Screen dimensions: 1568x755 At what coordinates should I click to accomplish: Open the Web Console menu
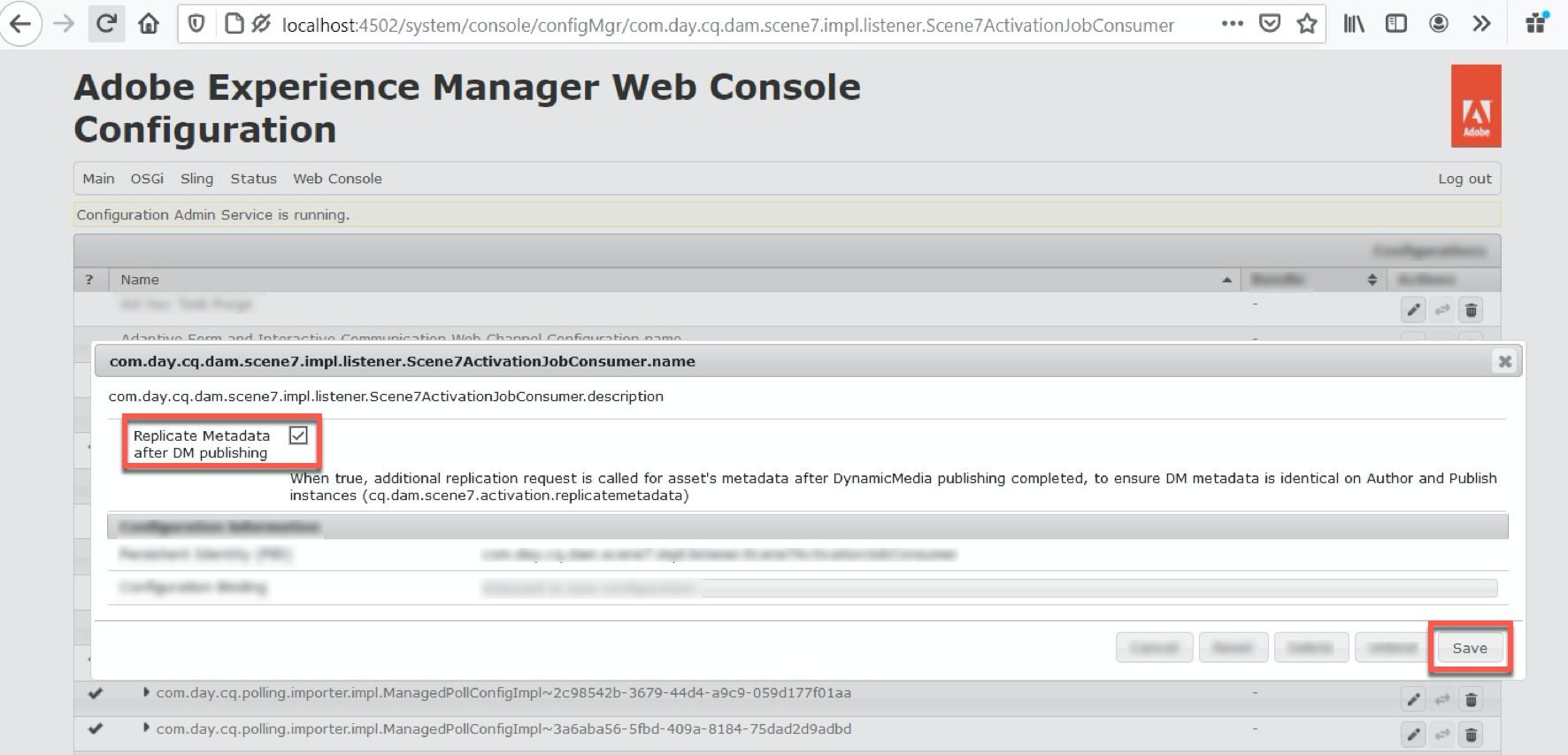click(x=337, y=179)
